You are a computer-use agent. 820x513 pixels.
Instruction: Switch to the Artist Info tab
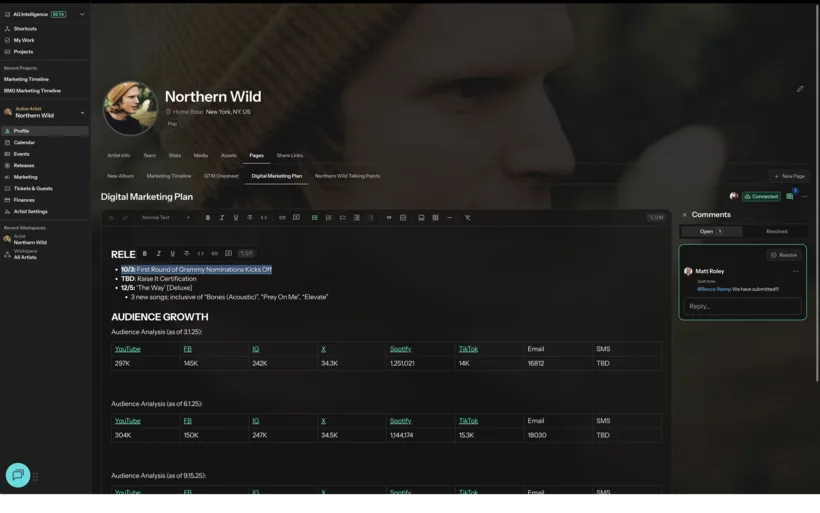(119, 156)
